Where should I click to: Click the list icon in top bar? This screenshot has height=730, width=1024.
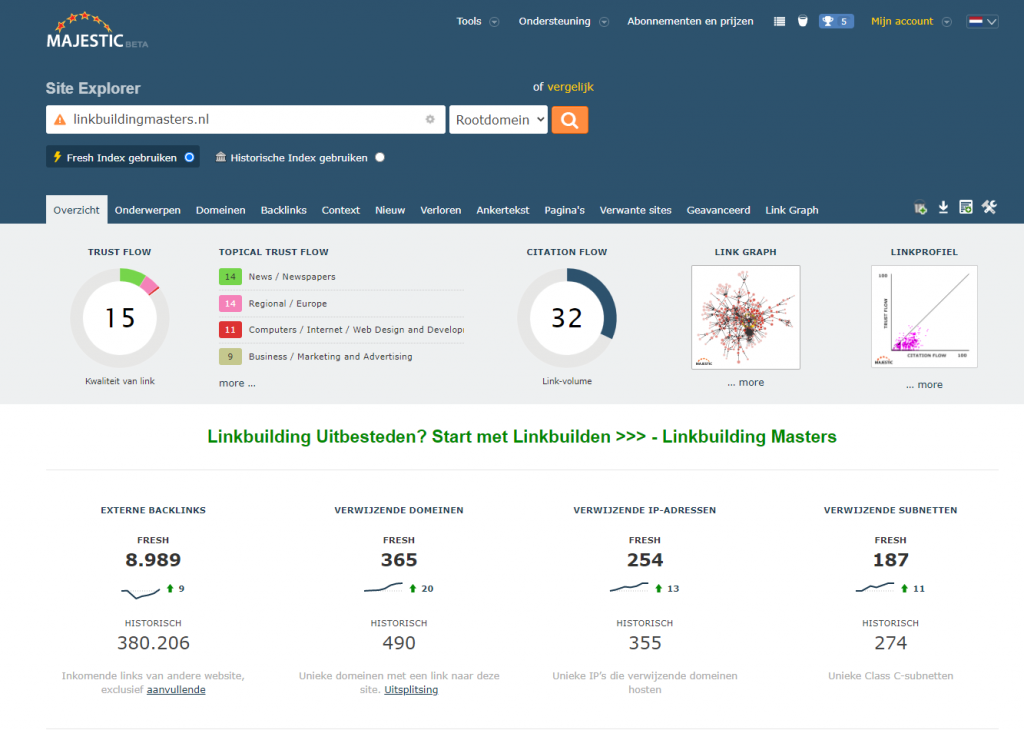779,21
